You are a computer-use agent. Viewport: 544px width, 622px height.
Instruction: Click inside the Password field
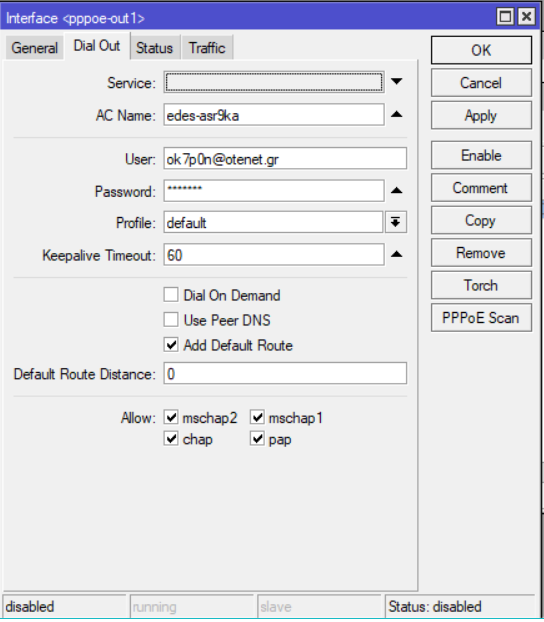[274, 191]
